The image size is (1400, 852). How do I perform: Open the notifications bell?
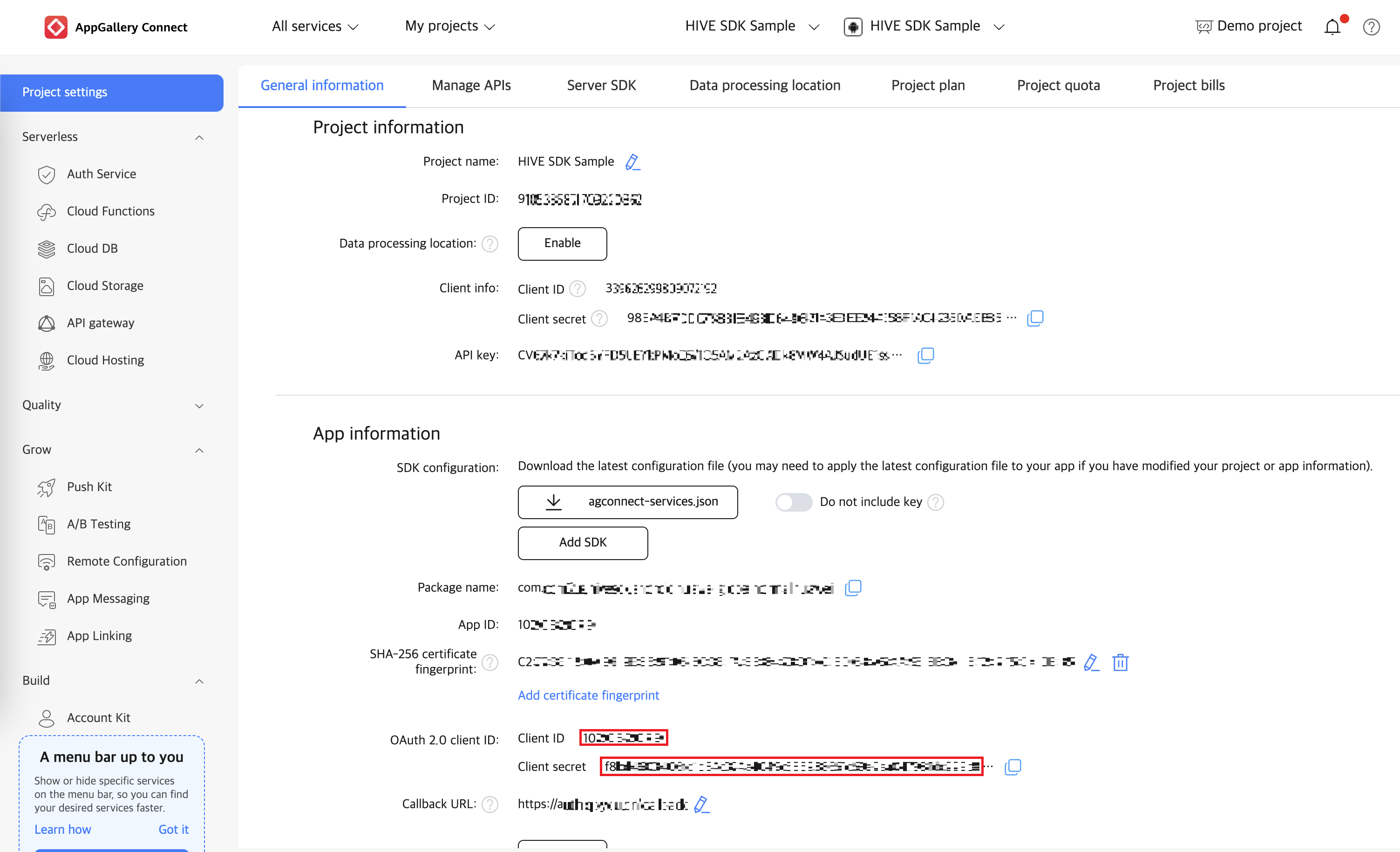tap(1332, 27)
